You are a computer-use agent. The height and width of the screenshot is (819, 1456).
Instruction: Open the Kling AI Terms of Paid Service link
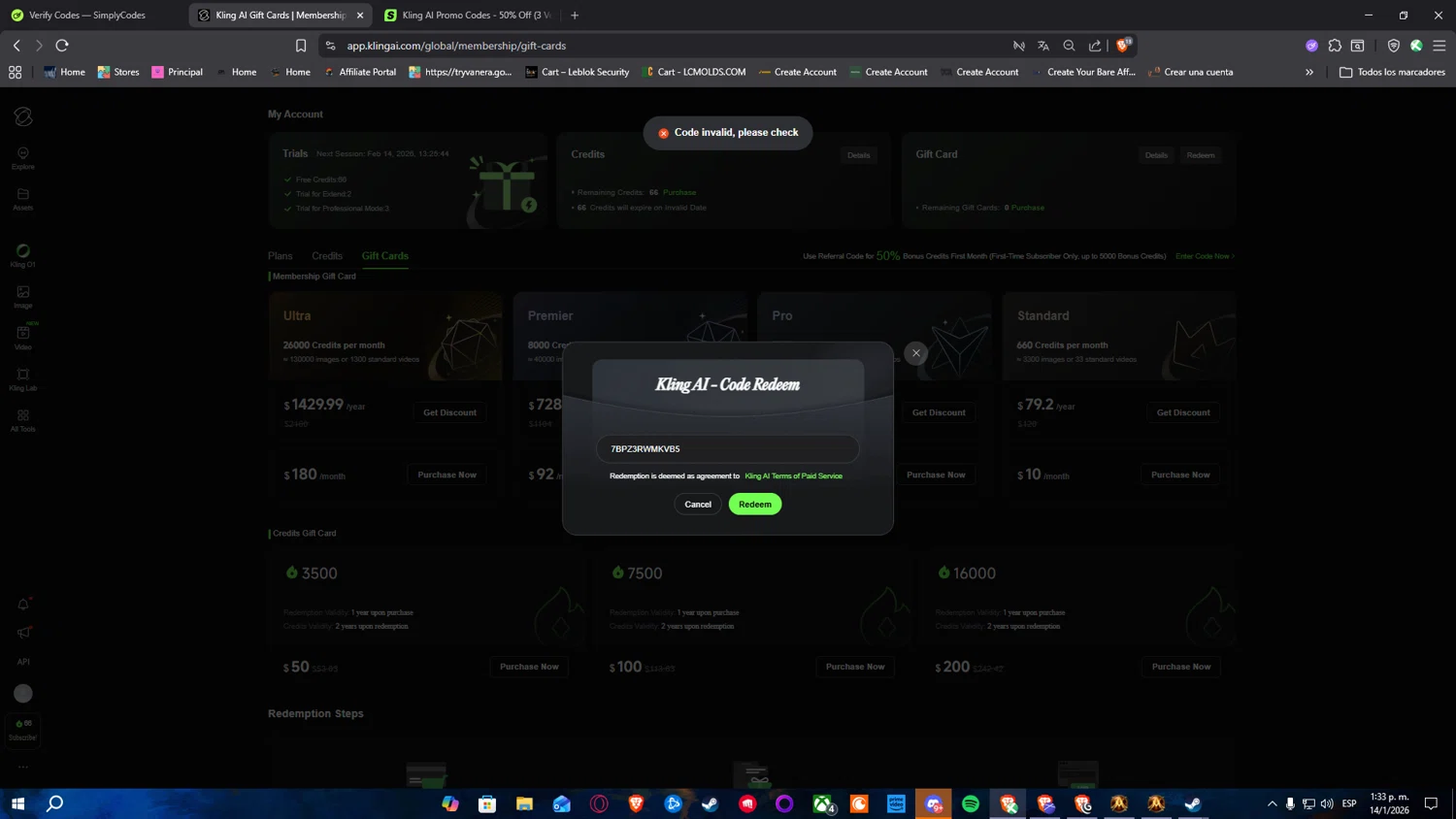click(793, 476)
